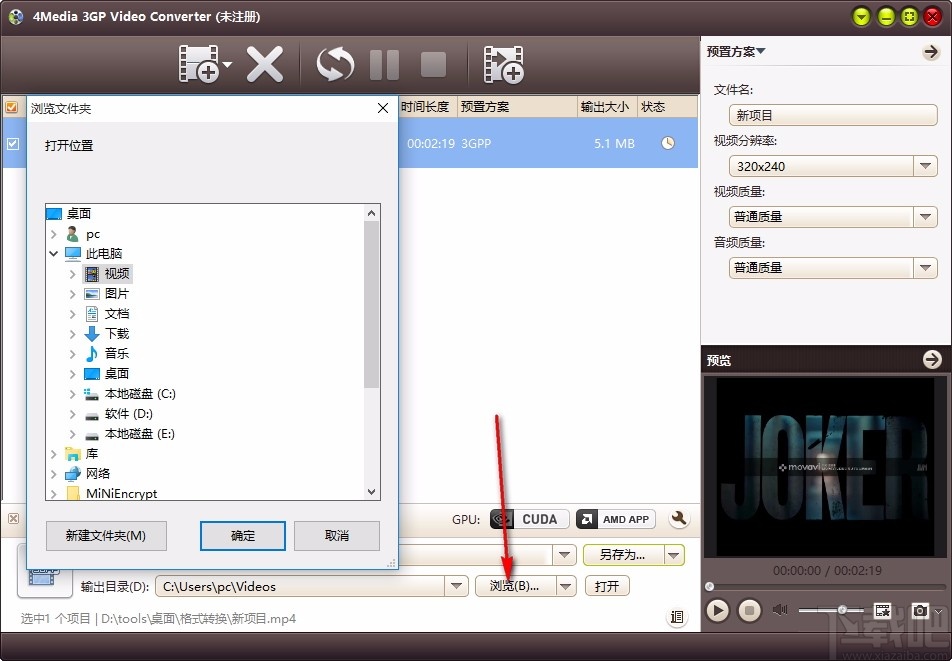This screenshot has height=661, width=952.
Task: Confirm folder selection with 确定 button
Action: [242, 536]
